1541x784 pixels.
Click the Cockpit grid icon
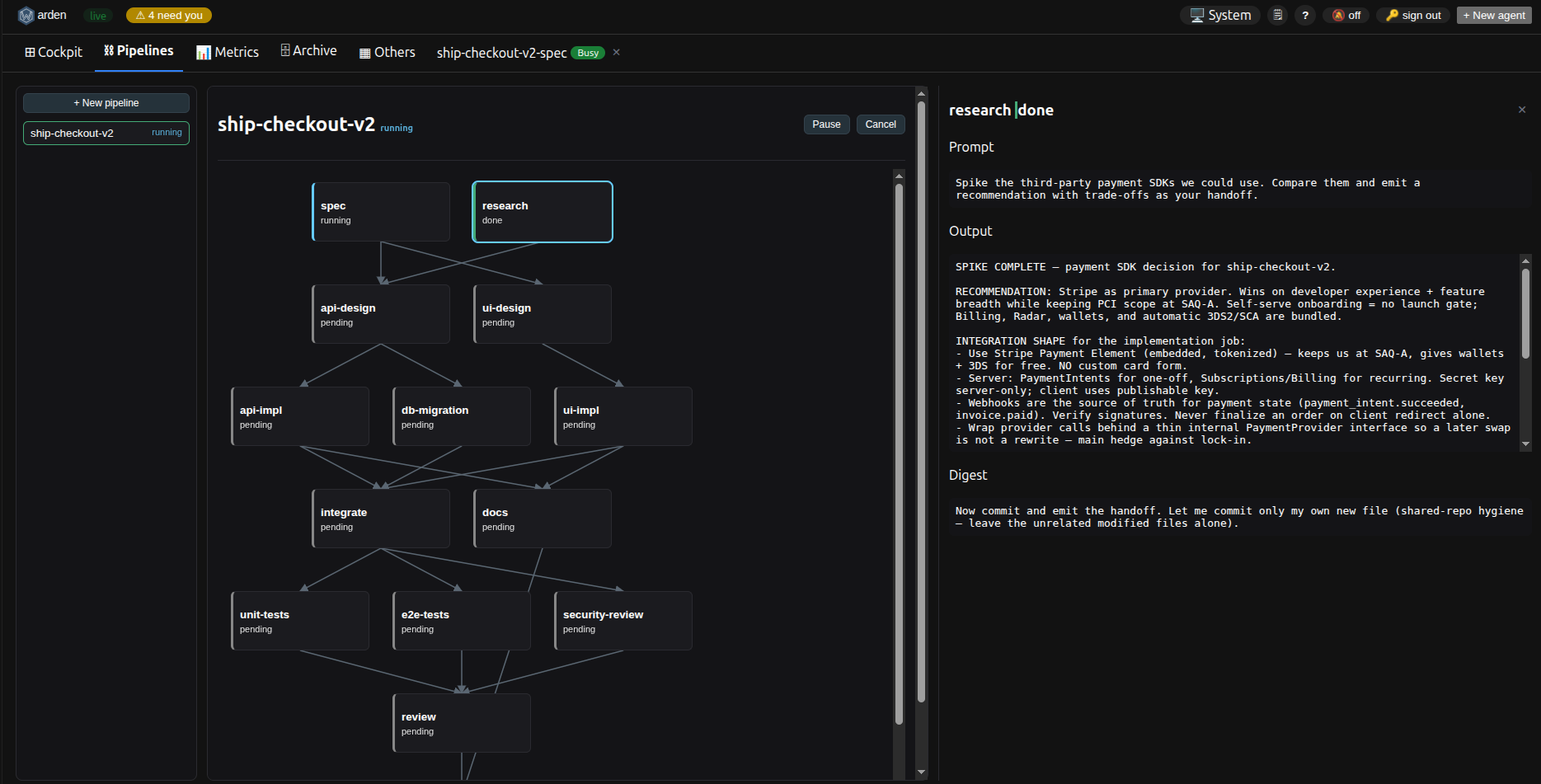30,52
